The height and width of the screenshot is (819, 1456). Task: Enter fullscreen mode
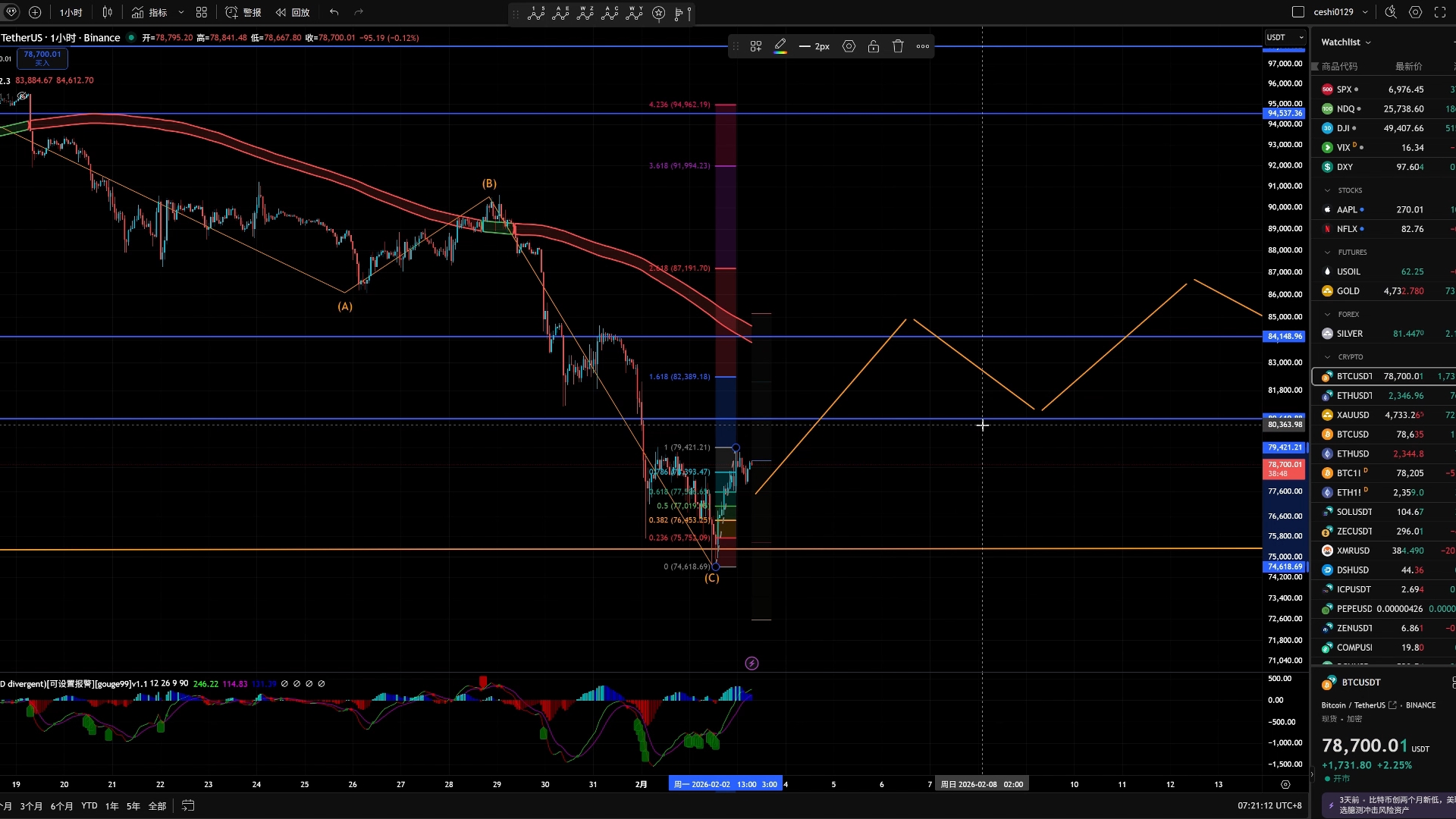(x=1440, y=12)
